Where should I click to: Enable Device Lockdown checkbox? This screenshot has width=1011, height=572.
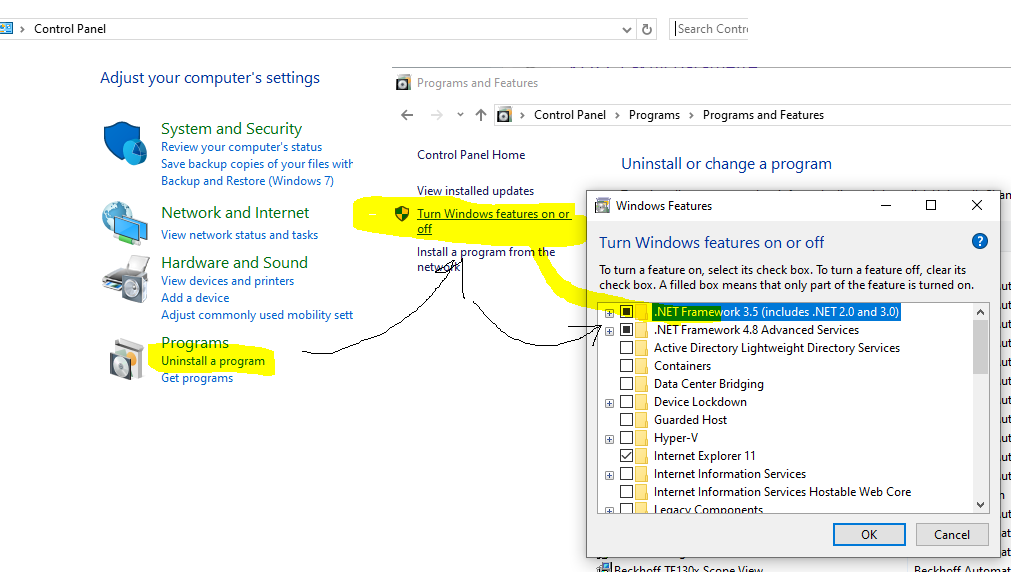(626, 402)
